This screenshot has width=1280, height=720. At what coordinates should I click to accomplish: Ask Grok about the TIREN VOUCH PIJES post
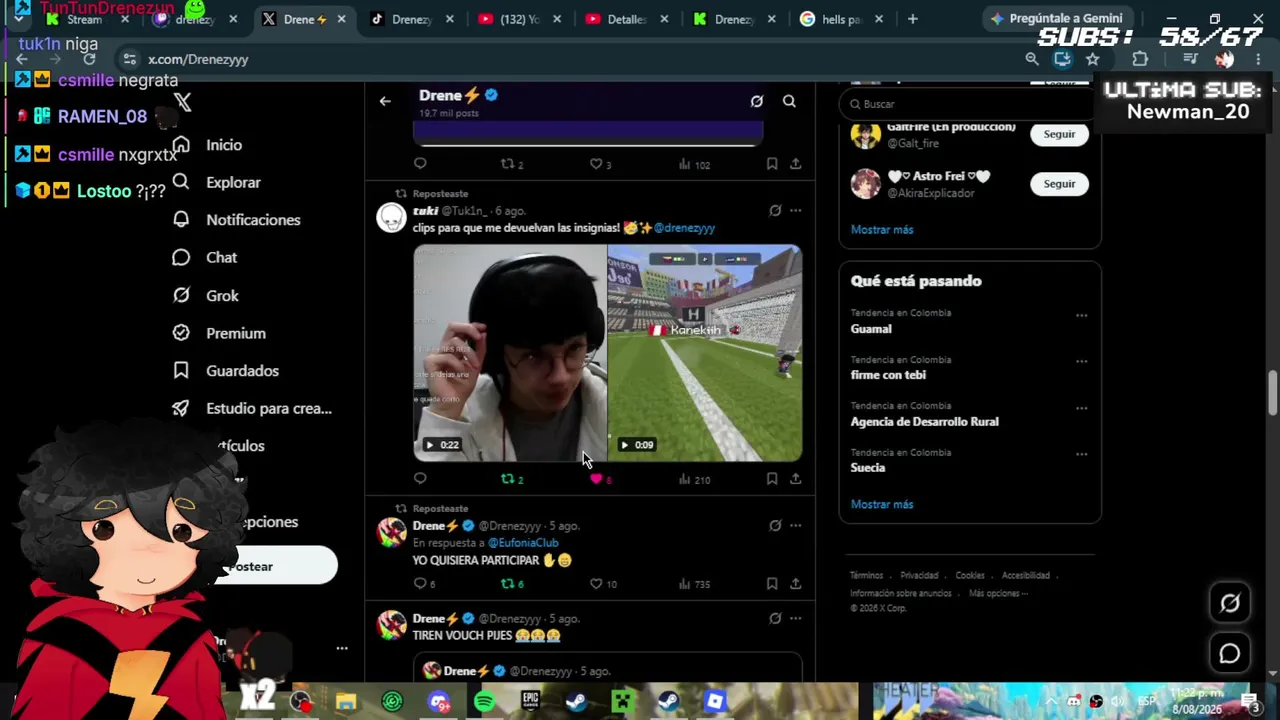tap(775, 618)
